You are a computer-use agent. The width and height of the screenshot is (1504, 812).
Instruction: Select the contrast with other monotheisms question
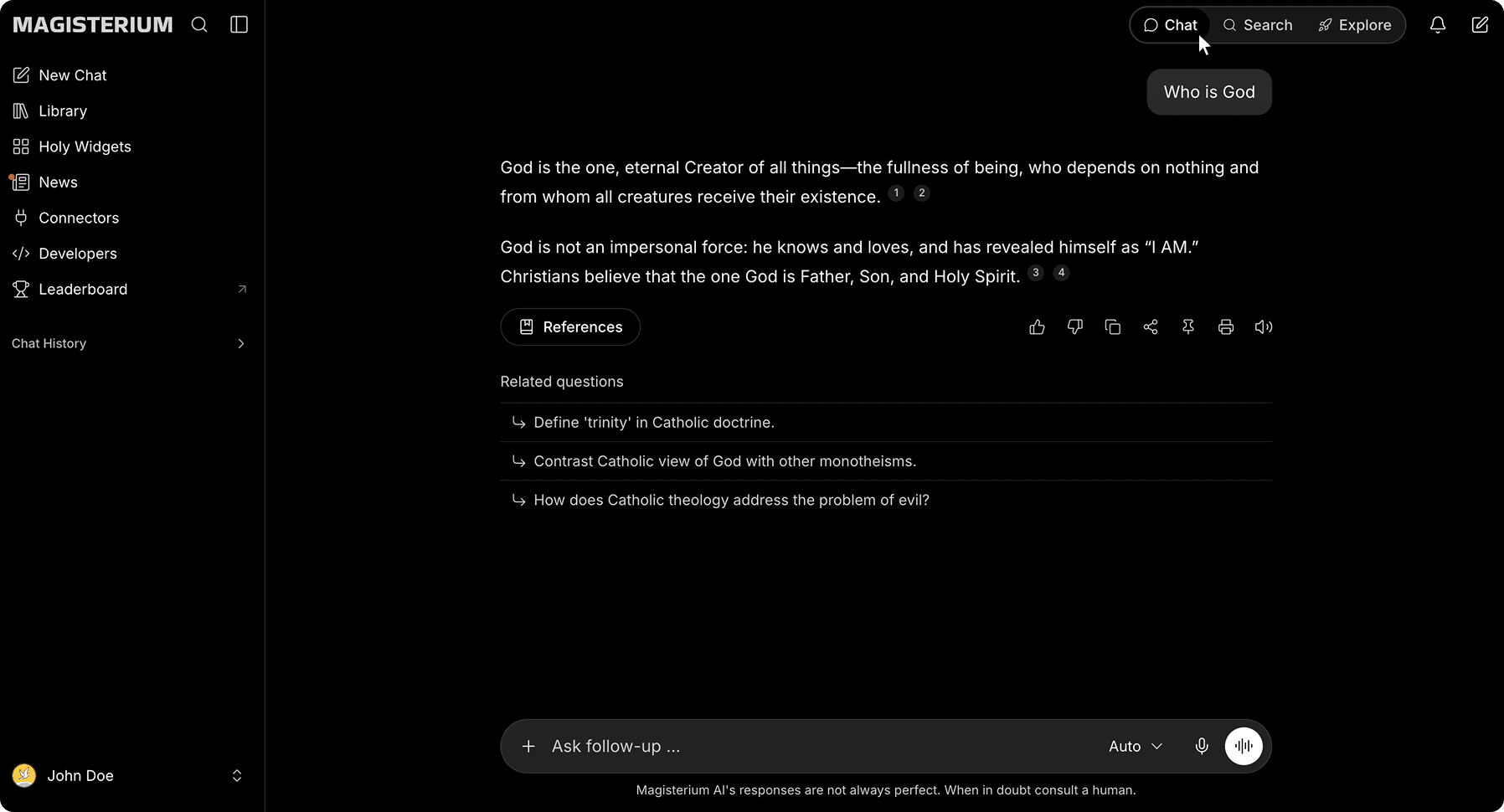pos(886,461)
